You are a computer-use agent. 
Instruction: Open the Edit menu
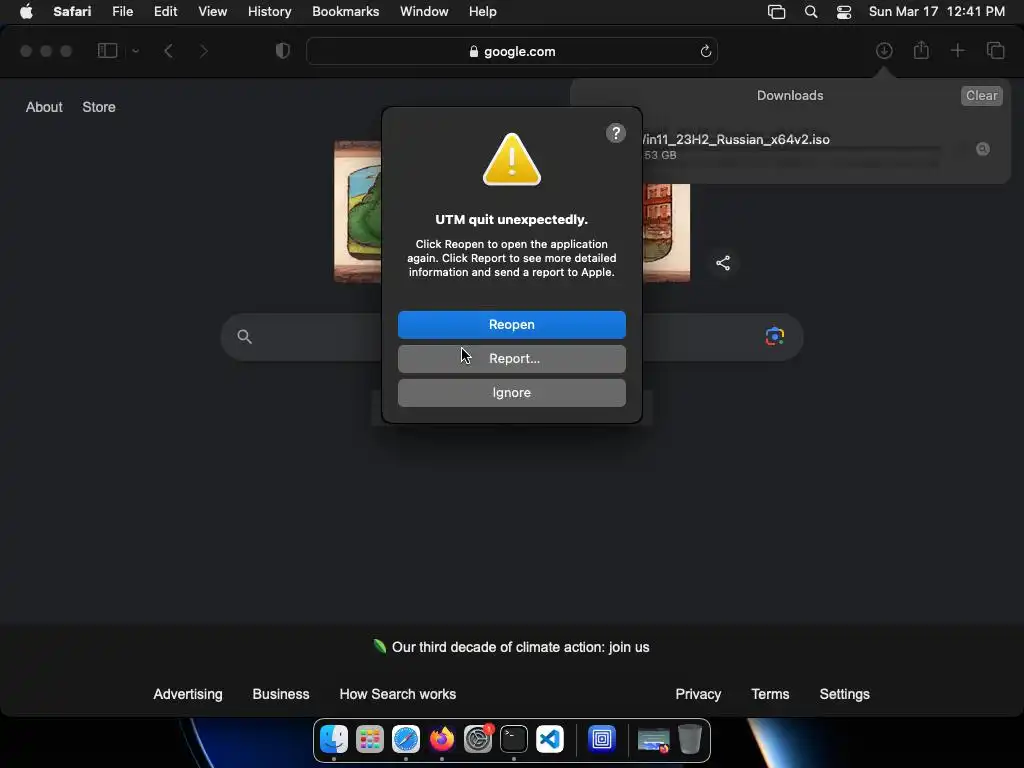point(165,12)
